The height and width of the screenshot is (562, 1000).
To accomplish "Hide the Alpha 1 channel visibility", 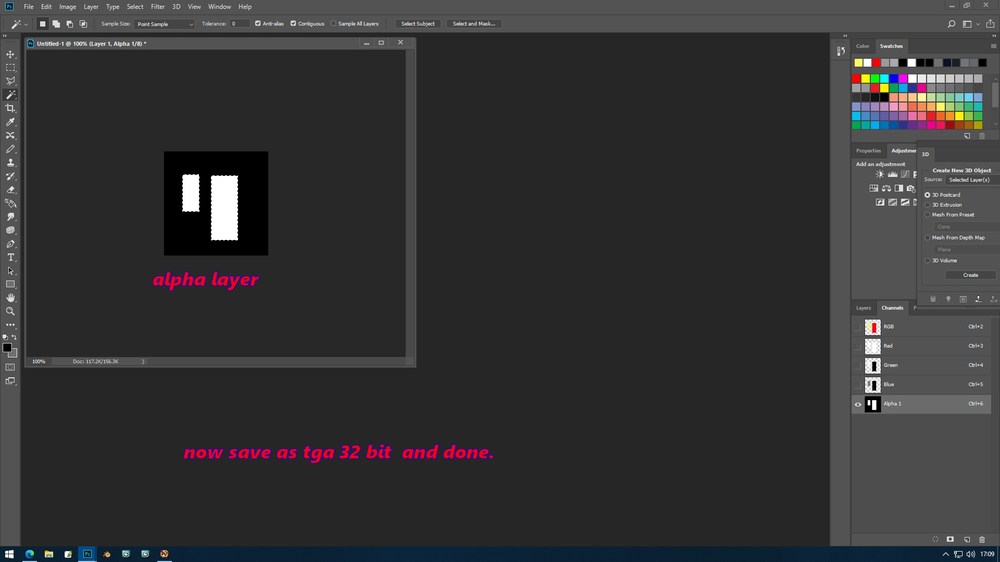I will [858, 404].
